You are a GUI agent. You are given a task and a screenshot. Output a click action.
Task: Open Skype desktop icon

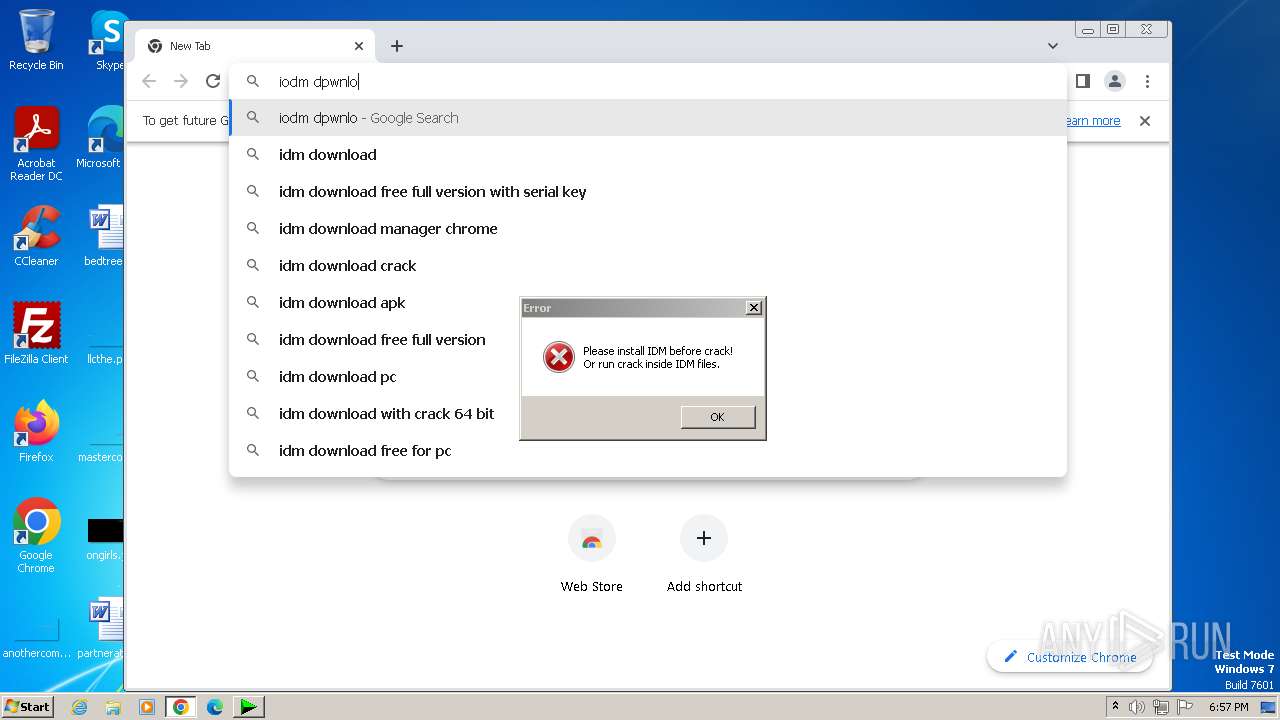click(x=107, y=40)
